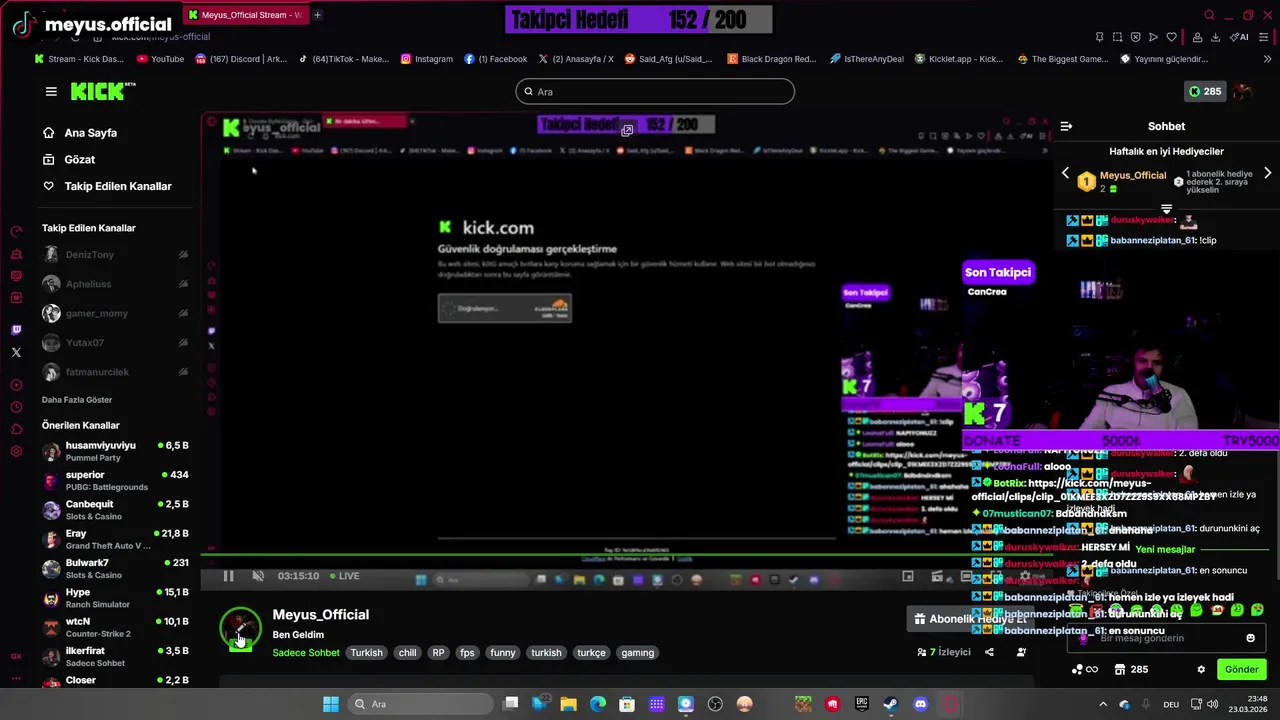Open the Eray recommended channel

pyautogui.click(x=115, y=539)
